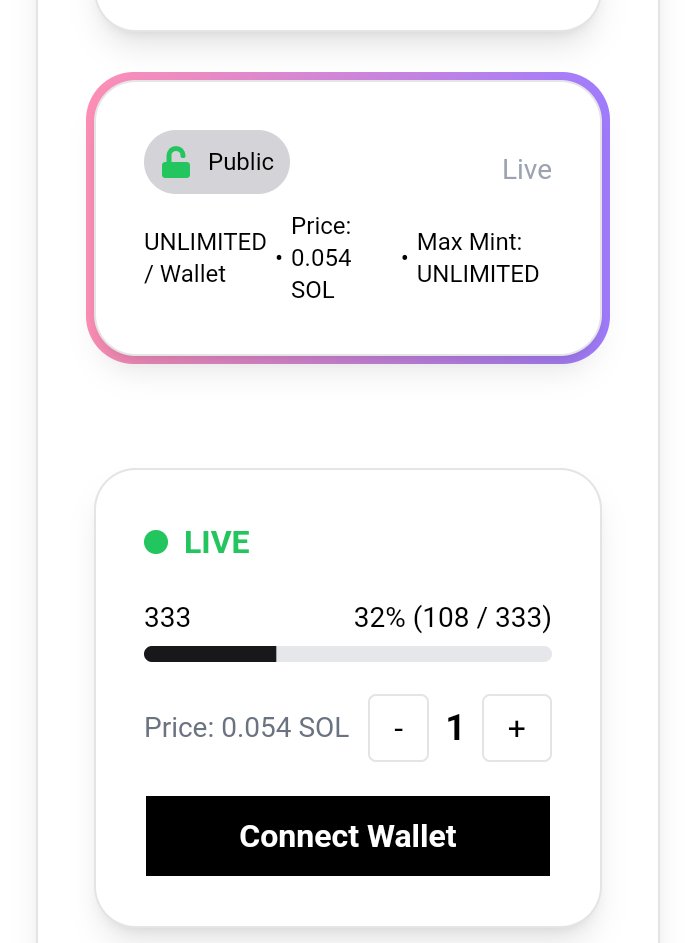Click the Price: 0.054 SOL label beside the stepper
Image resolution: width=691 pixels, height=943 pixels.
pos(247,728)
